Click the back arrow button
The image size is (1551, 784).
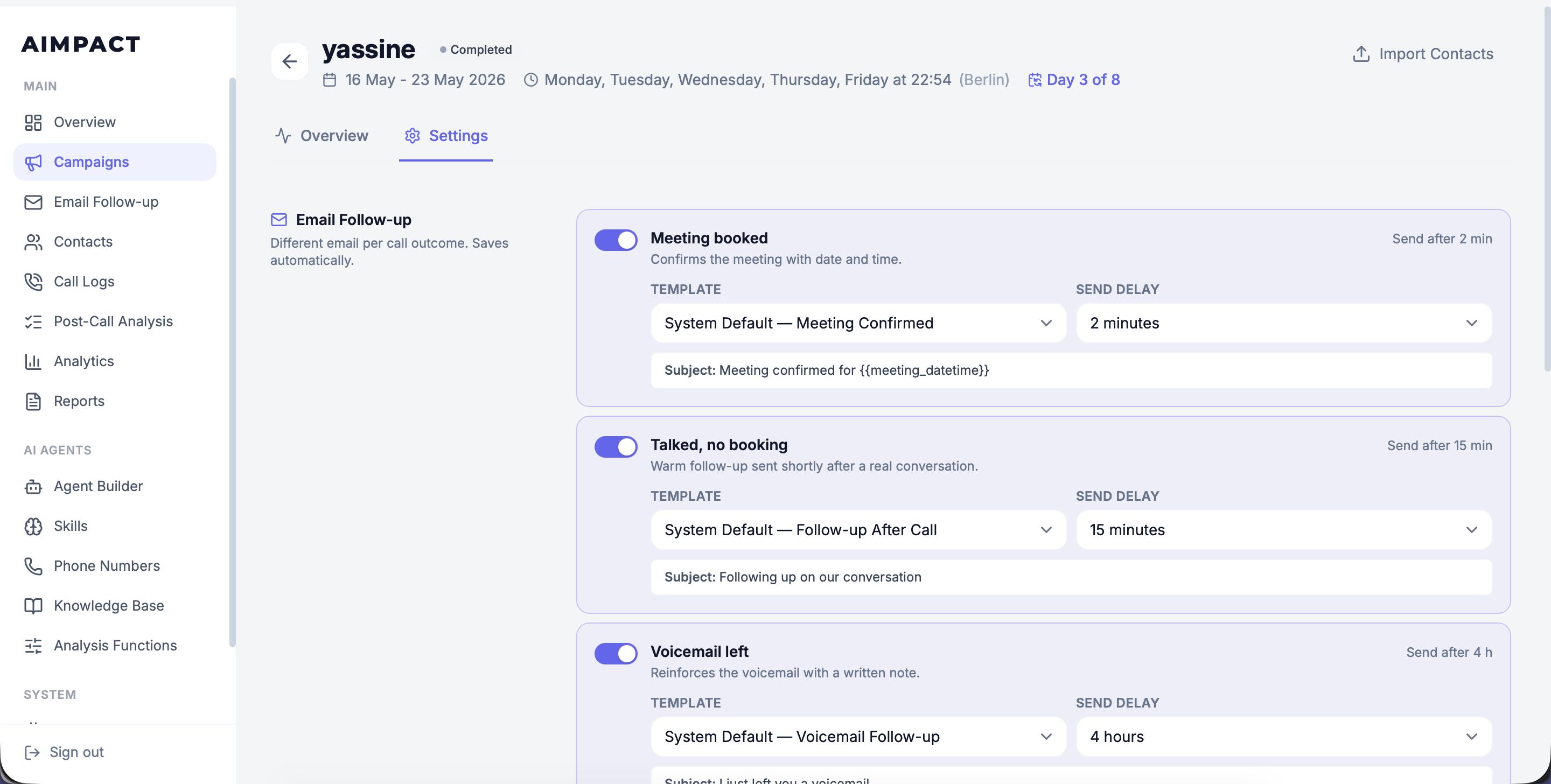click(290, 61)
